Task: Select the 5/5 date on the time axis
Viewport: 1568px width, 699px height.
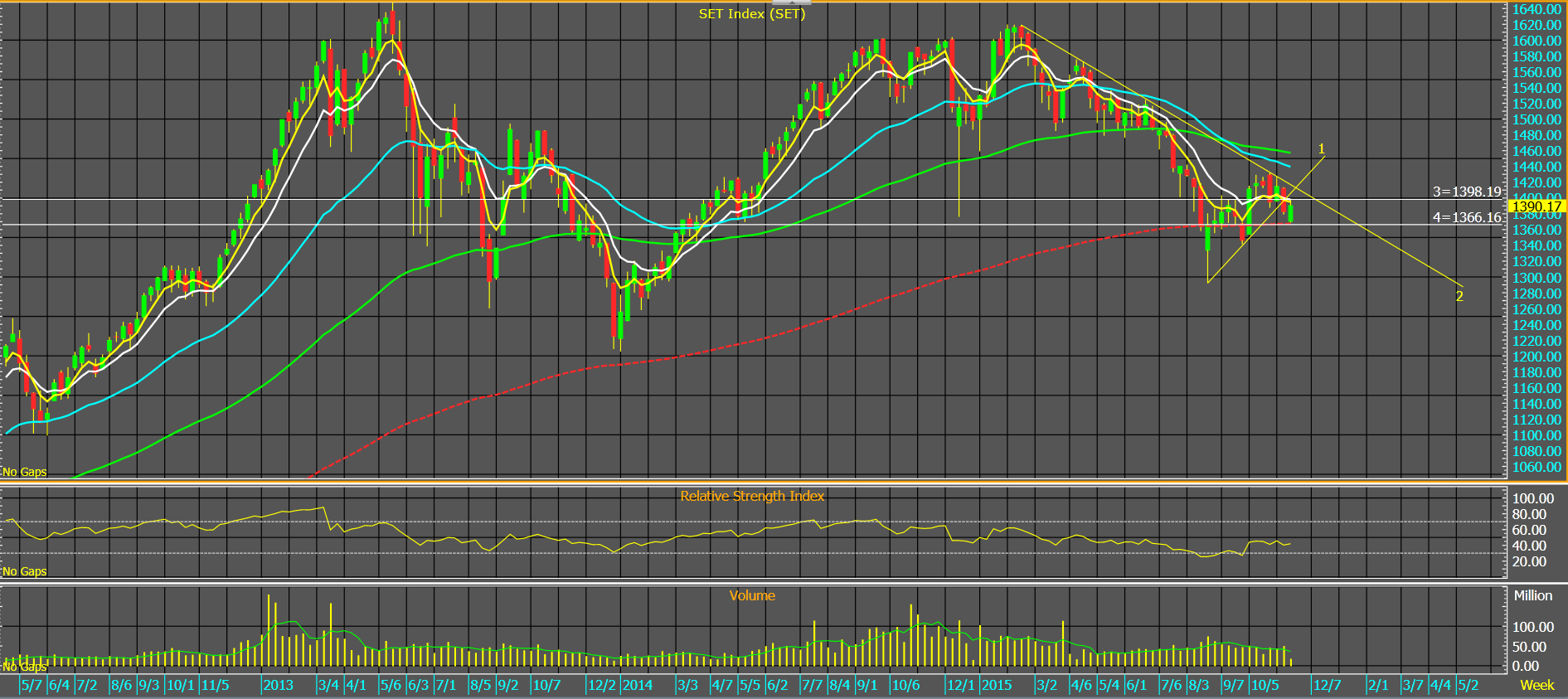Action: pyautogui.click(x=750, y=685)
